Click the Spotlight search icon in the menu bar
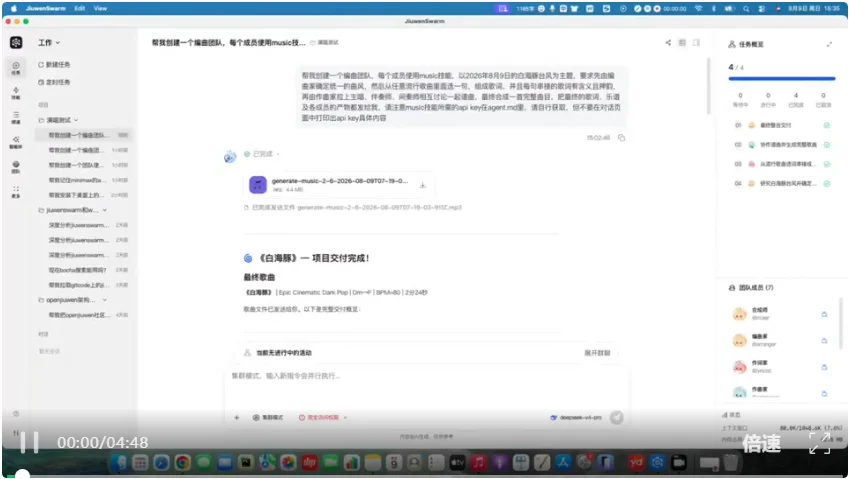849x479 pixels. [746, 9]
